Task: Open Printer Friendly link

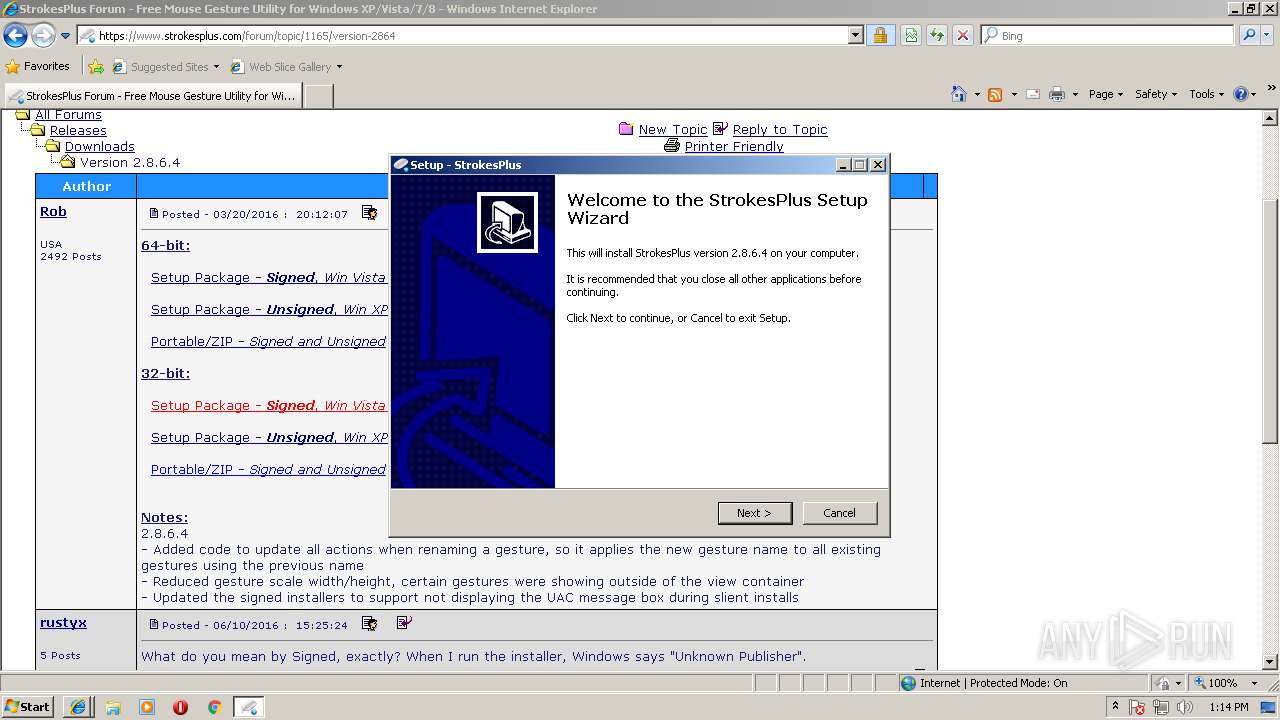Action: click(734, 146)
